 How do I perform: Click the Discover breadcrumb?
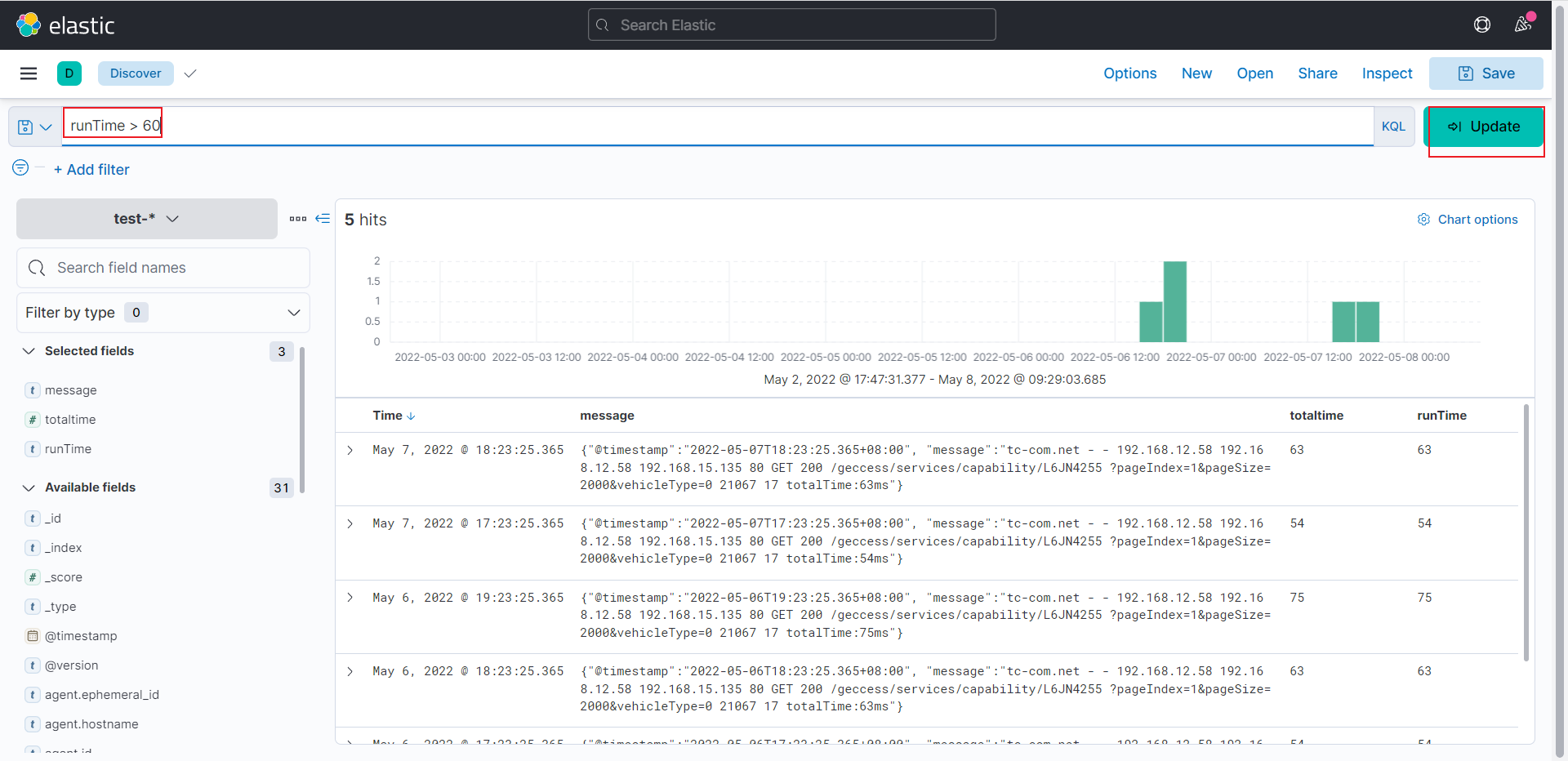(136, 73)
